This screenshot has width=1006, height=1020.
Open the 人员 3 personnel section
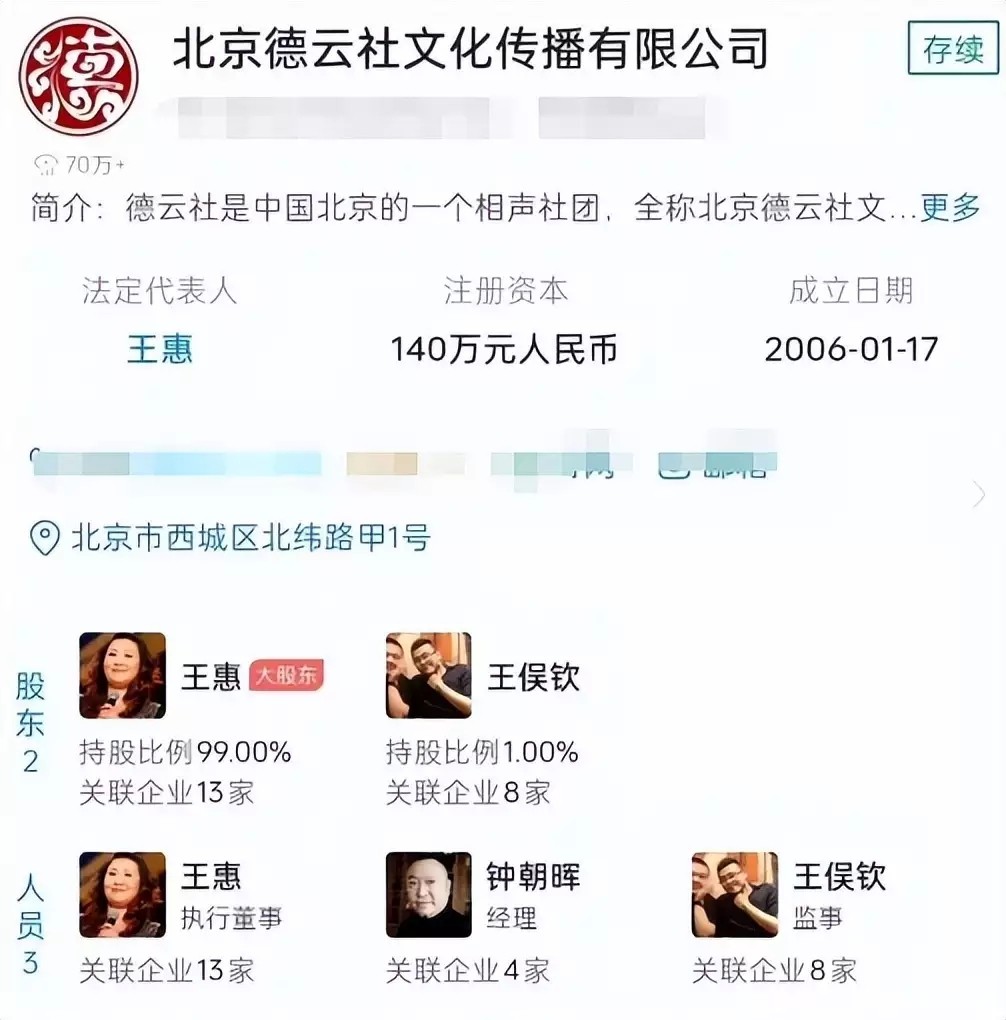coord(31,924)
